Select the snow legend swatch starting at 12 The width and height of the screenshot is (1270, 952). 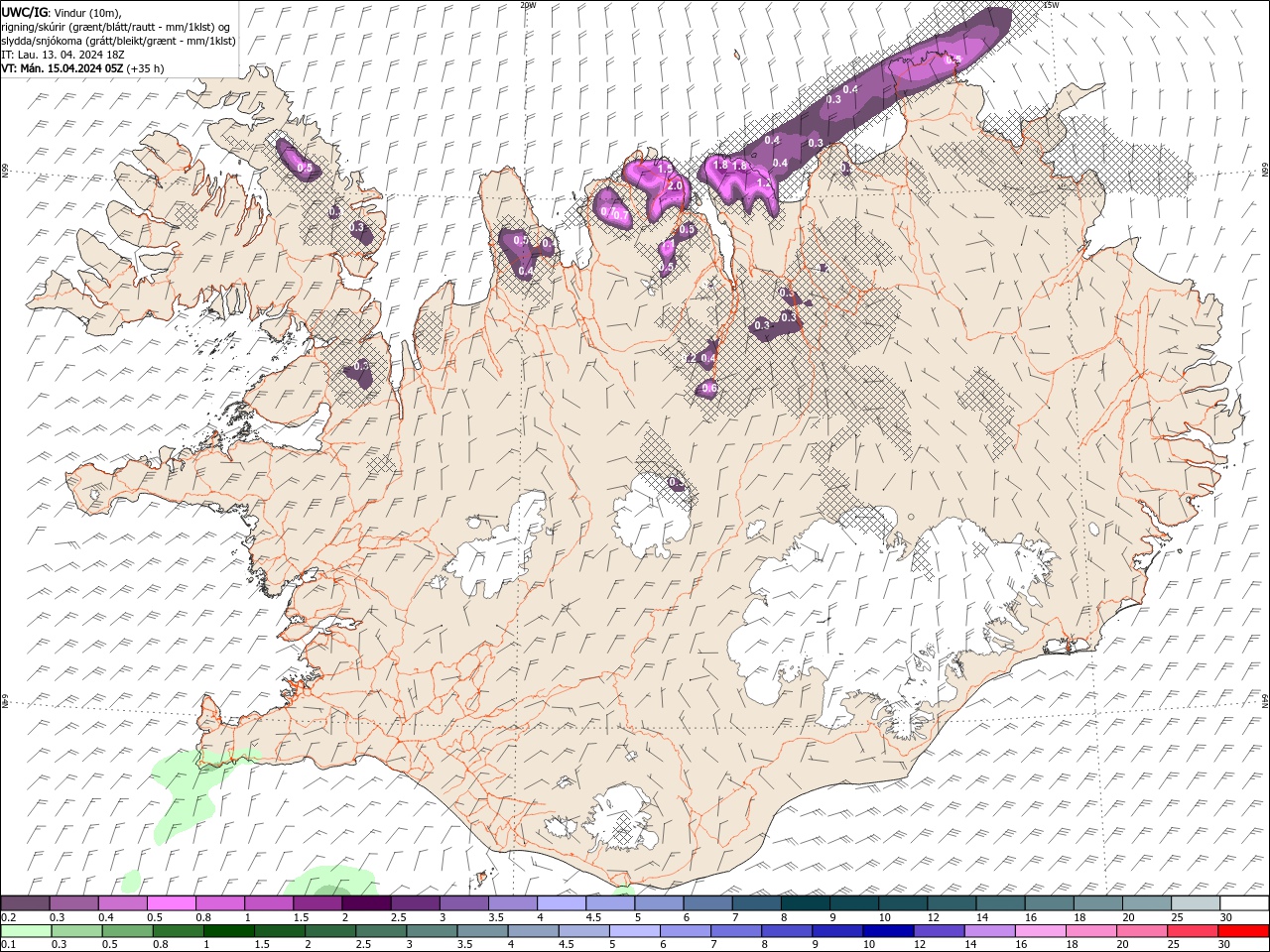tap(952, 903)
